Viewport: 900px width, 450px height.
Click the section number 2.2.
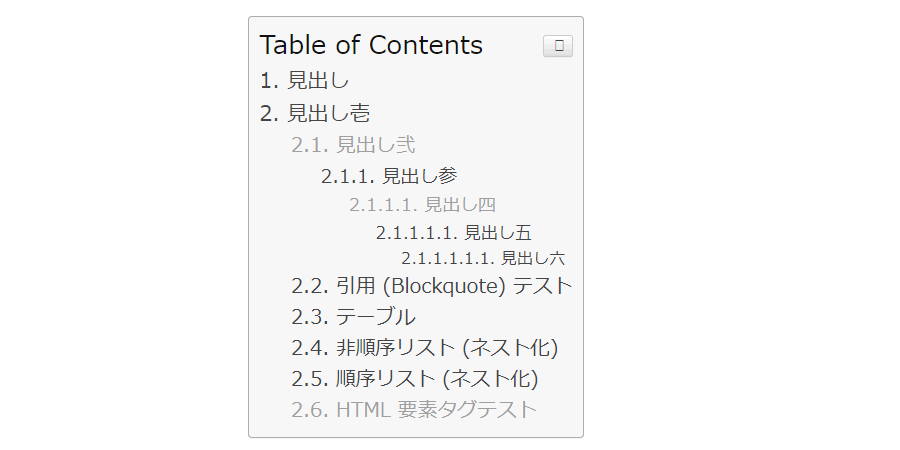coord(309,286)
